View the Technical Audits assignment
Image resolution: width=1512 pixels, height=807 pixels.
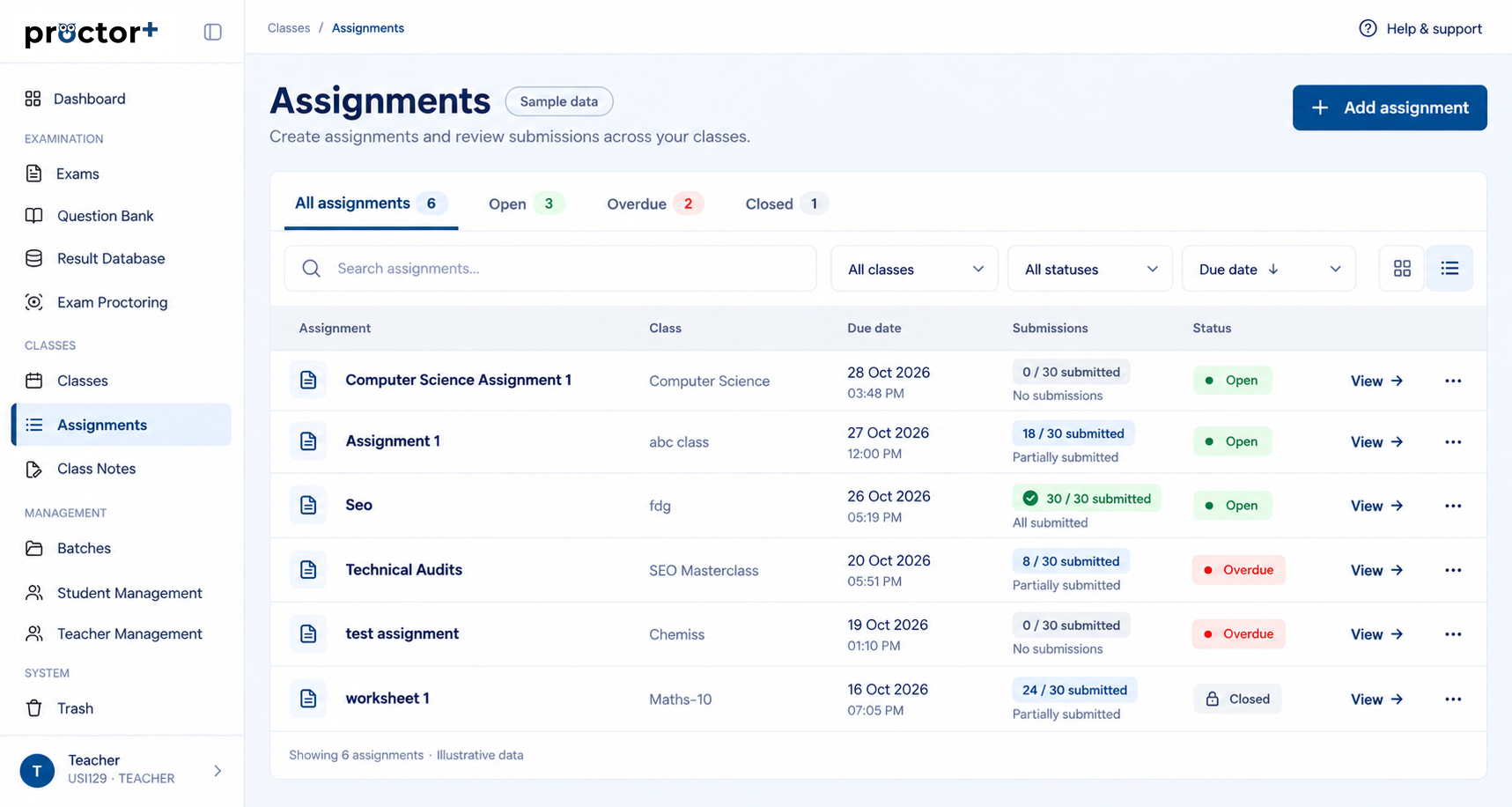1376,570
